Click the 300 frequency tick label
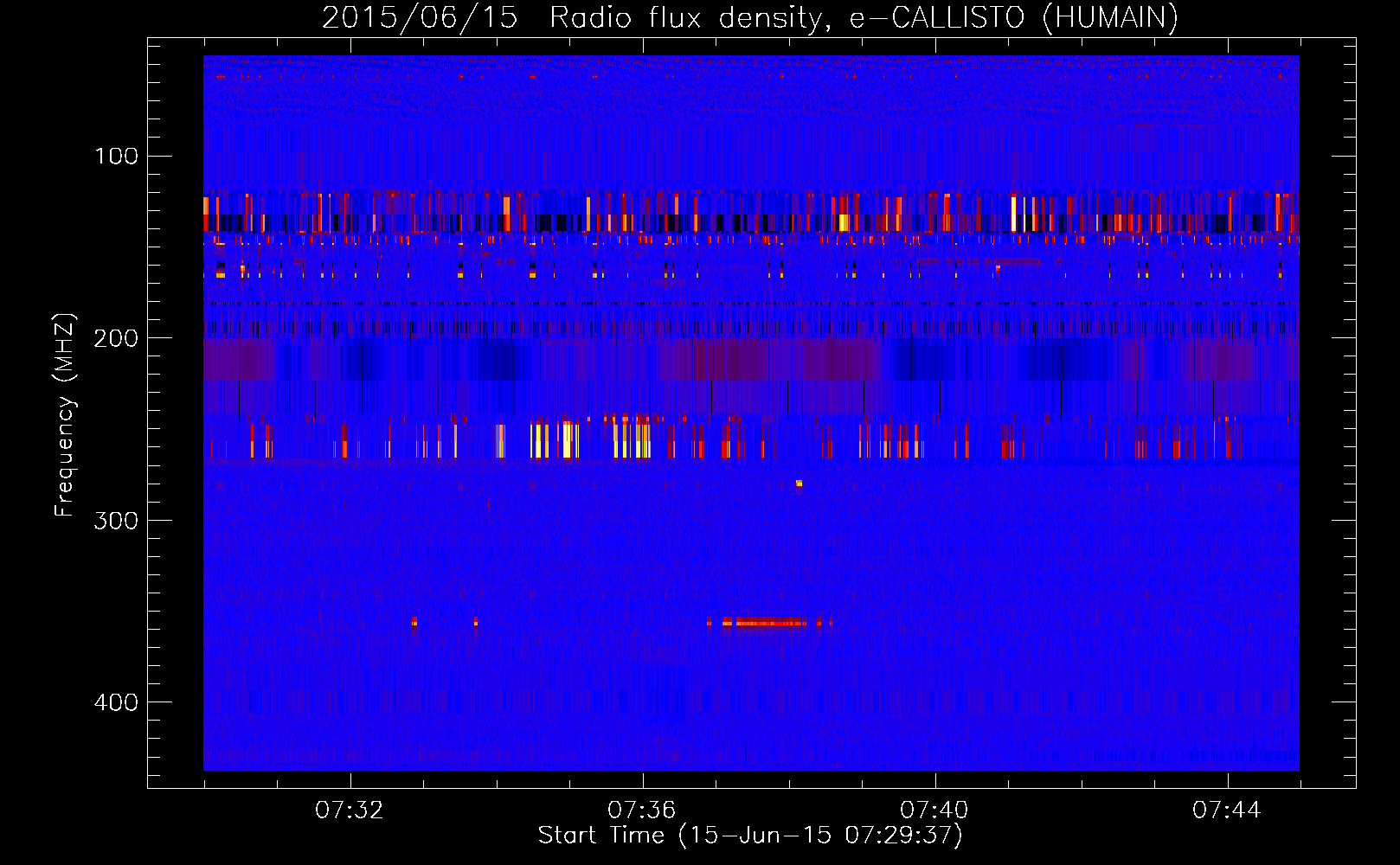Screen dimensions: 1400x865 click(116, 520)
